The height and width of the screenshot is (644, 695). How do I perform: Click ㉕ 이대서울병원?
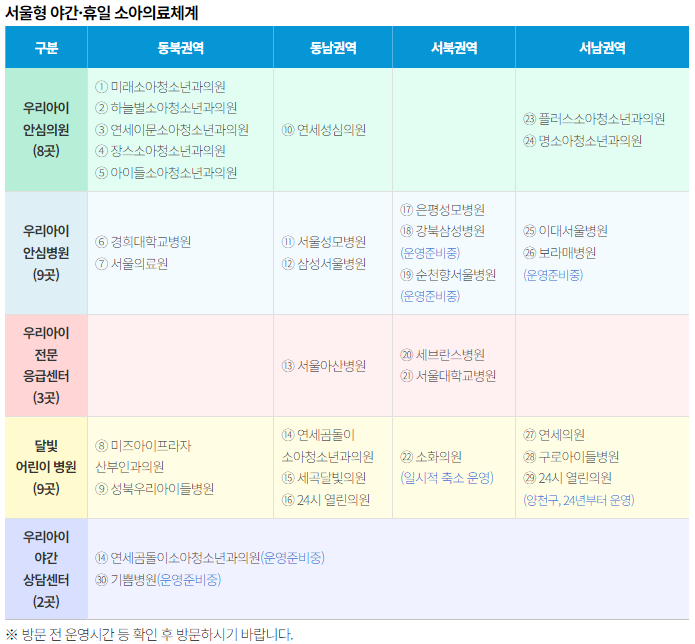click(565, 230)
